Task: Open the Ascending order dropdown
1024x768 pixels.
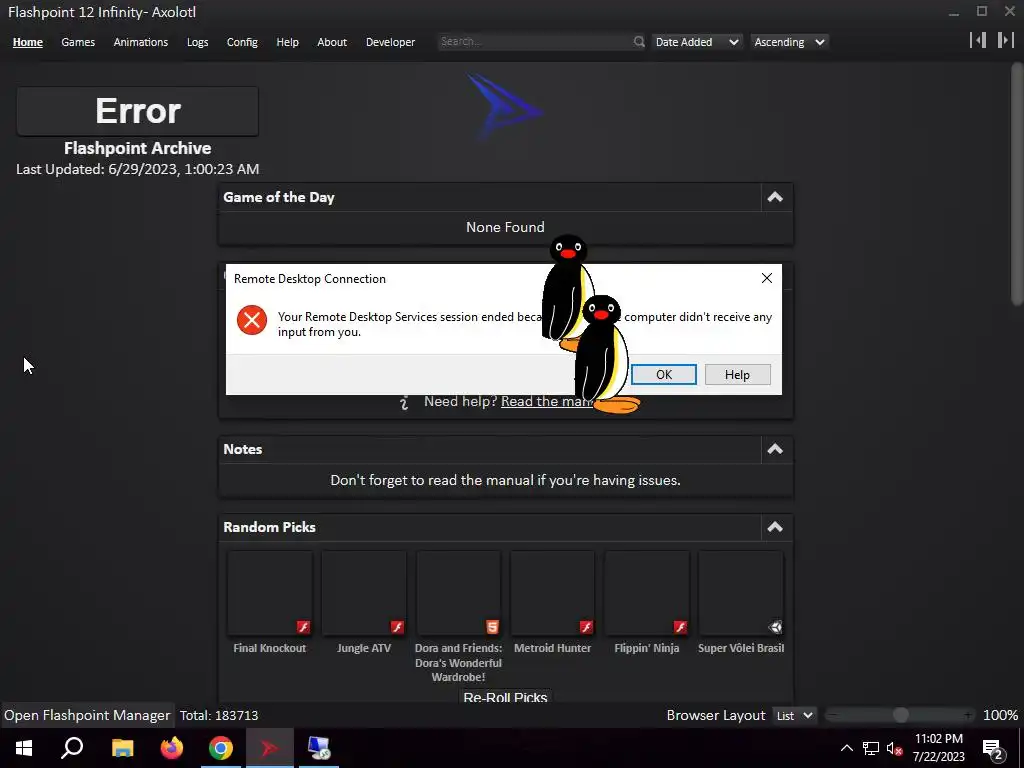Action: (790, 42)
